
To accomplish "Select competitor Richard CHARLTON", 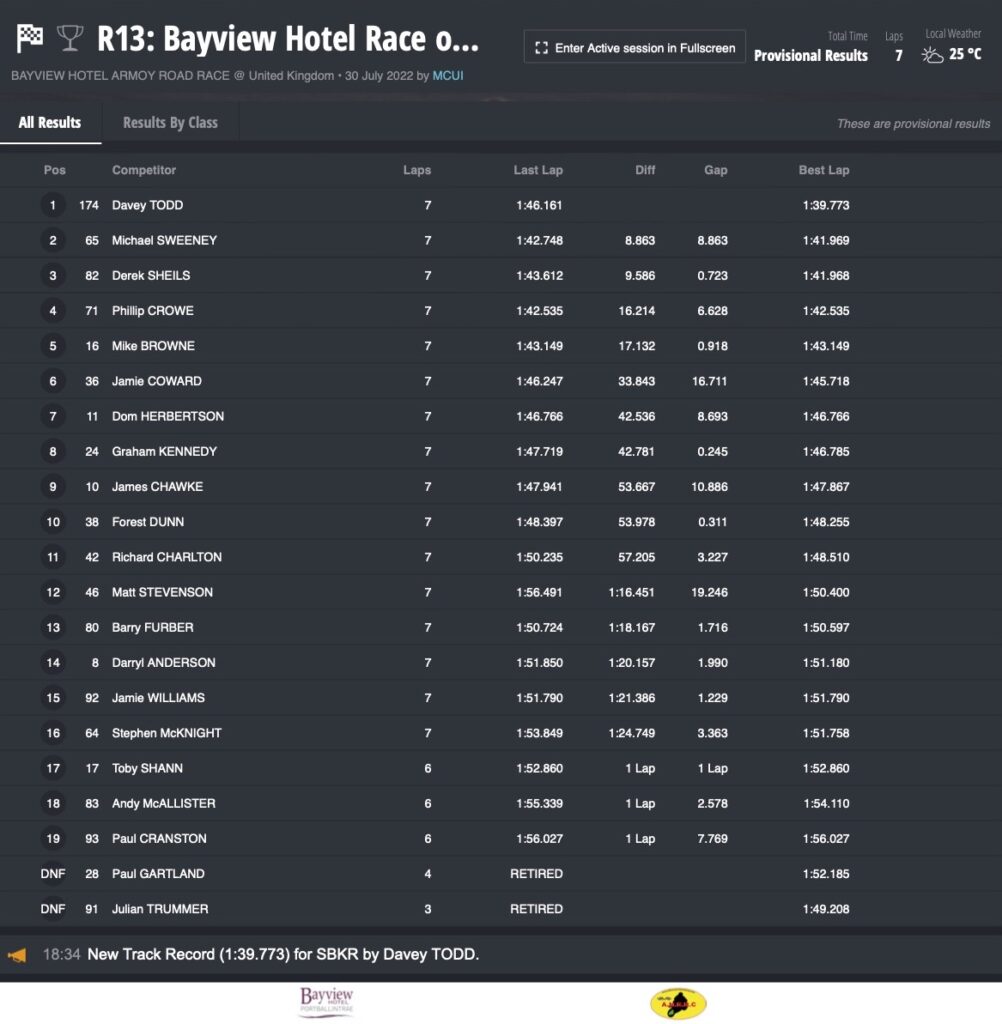I will coord(167,558).
